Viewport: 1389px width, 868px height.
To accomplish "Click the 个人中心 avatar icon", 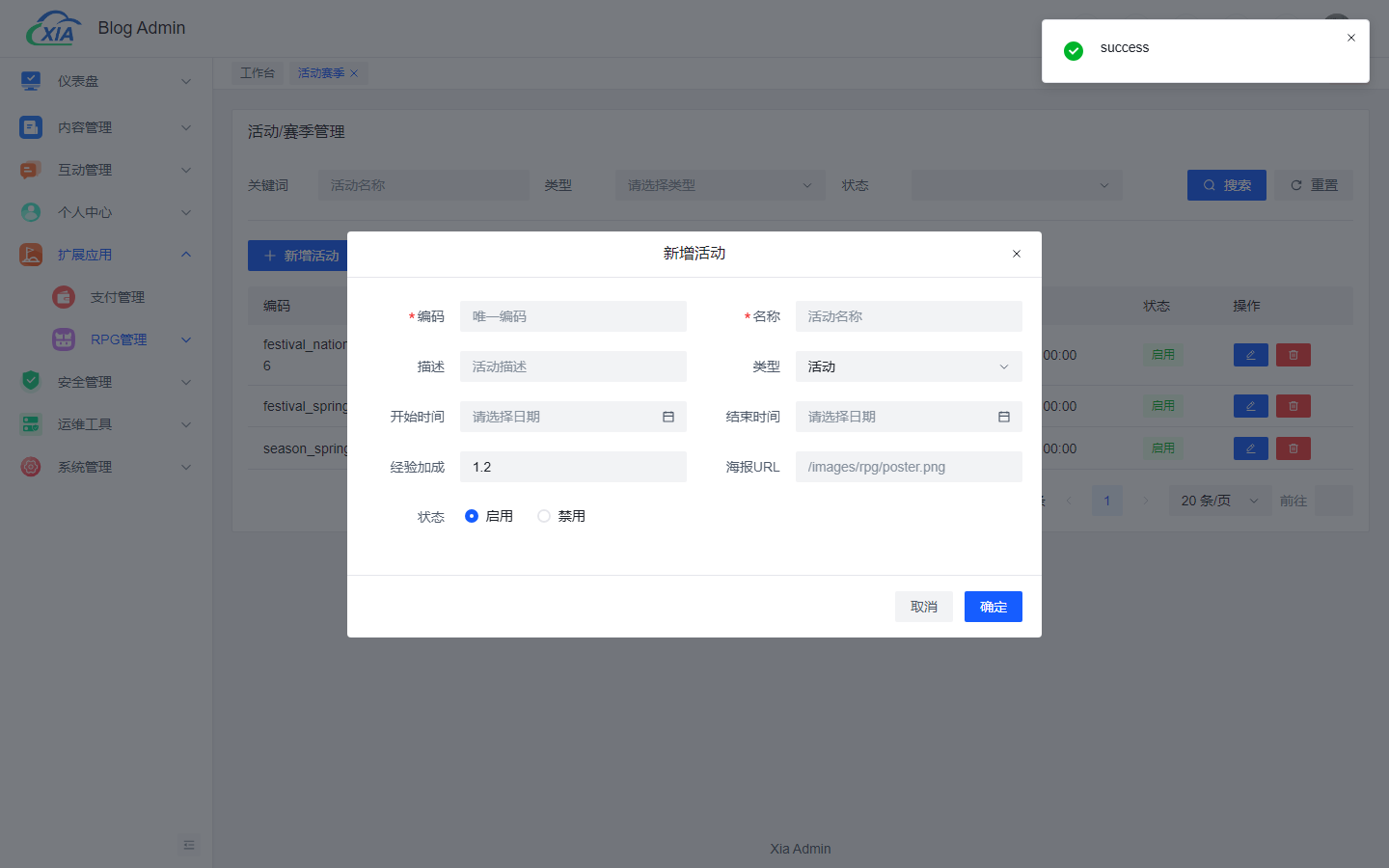I will (31, 212).
